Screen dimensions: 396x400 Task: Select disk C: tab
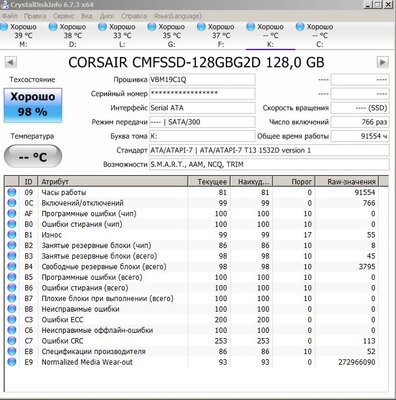coord(319,35)
